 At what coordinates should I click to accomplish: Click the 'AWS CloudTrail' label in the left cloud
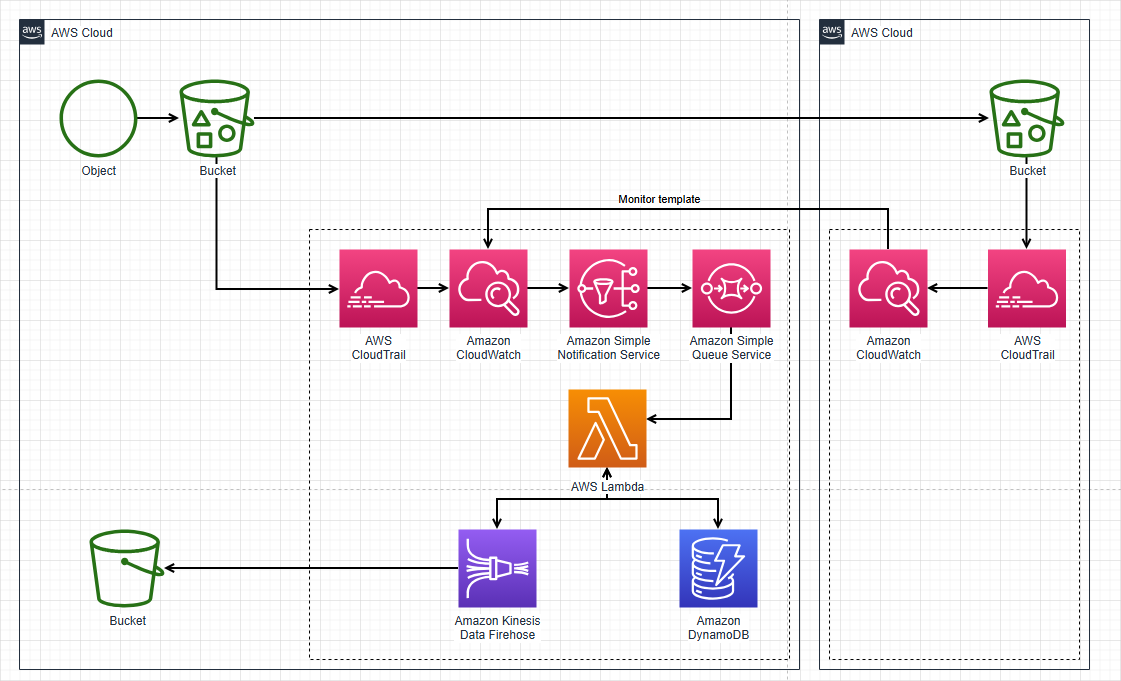point(378,347)
